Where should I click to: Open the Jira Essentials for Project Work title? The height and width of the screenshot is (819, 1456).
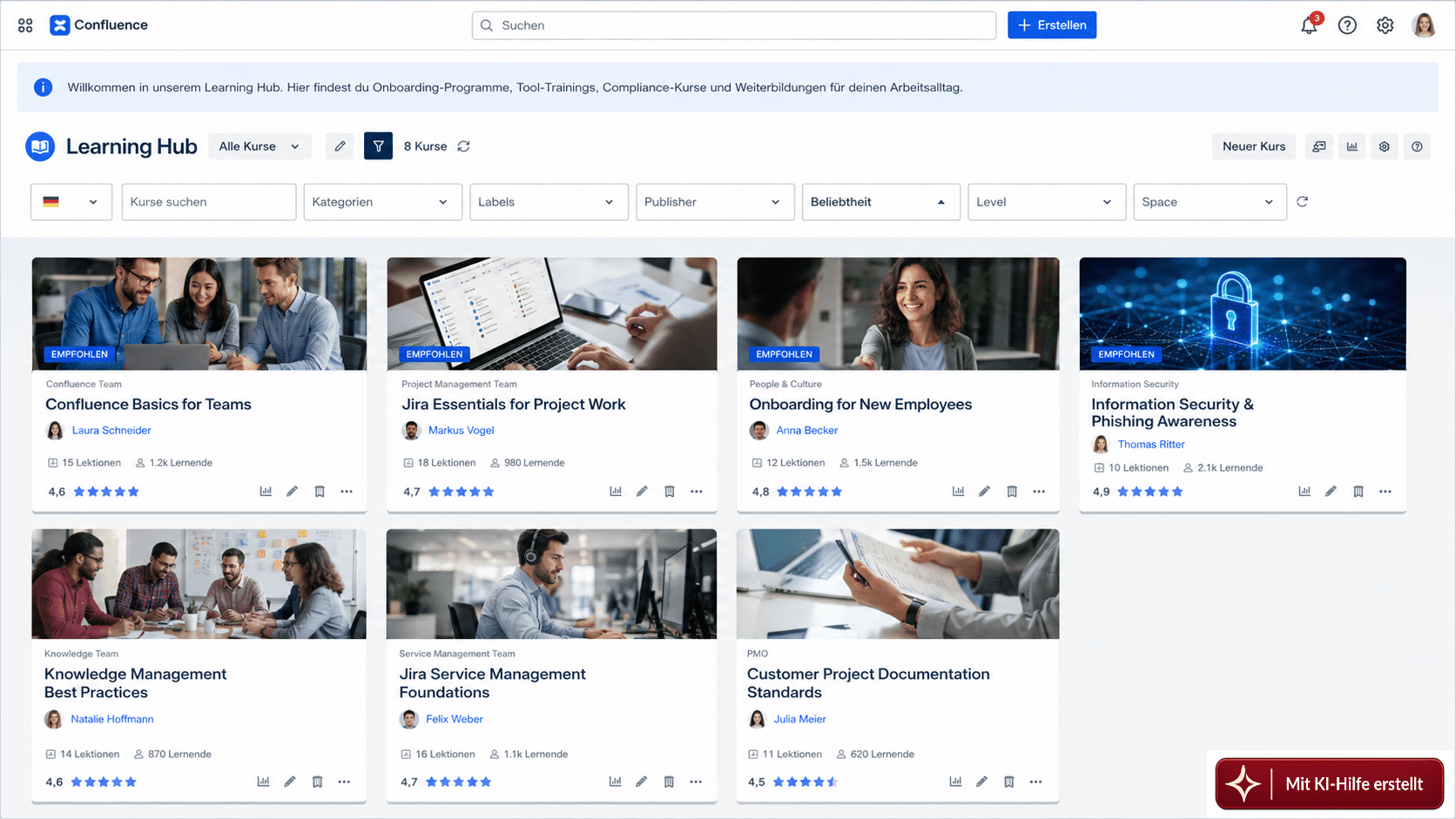tap(514, 405)
